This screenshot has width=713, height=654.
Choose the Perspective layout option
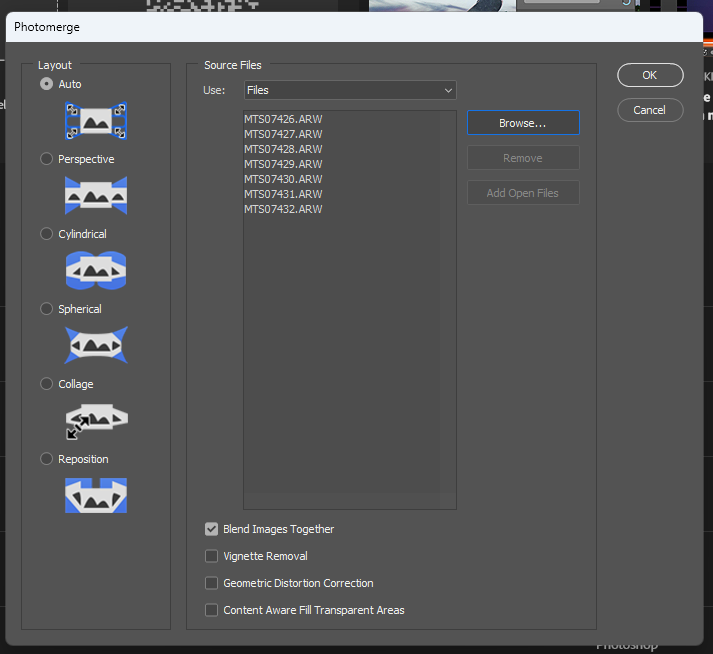46,159
